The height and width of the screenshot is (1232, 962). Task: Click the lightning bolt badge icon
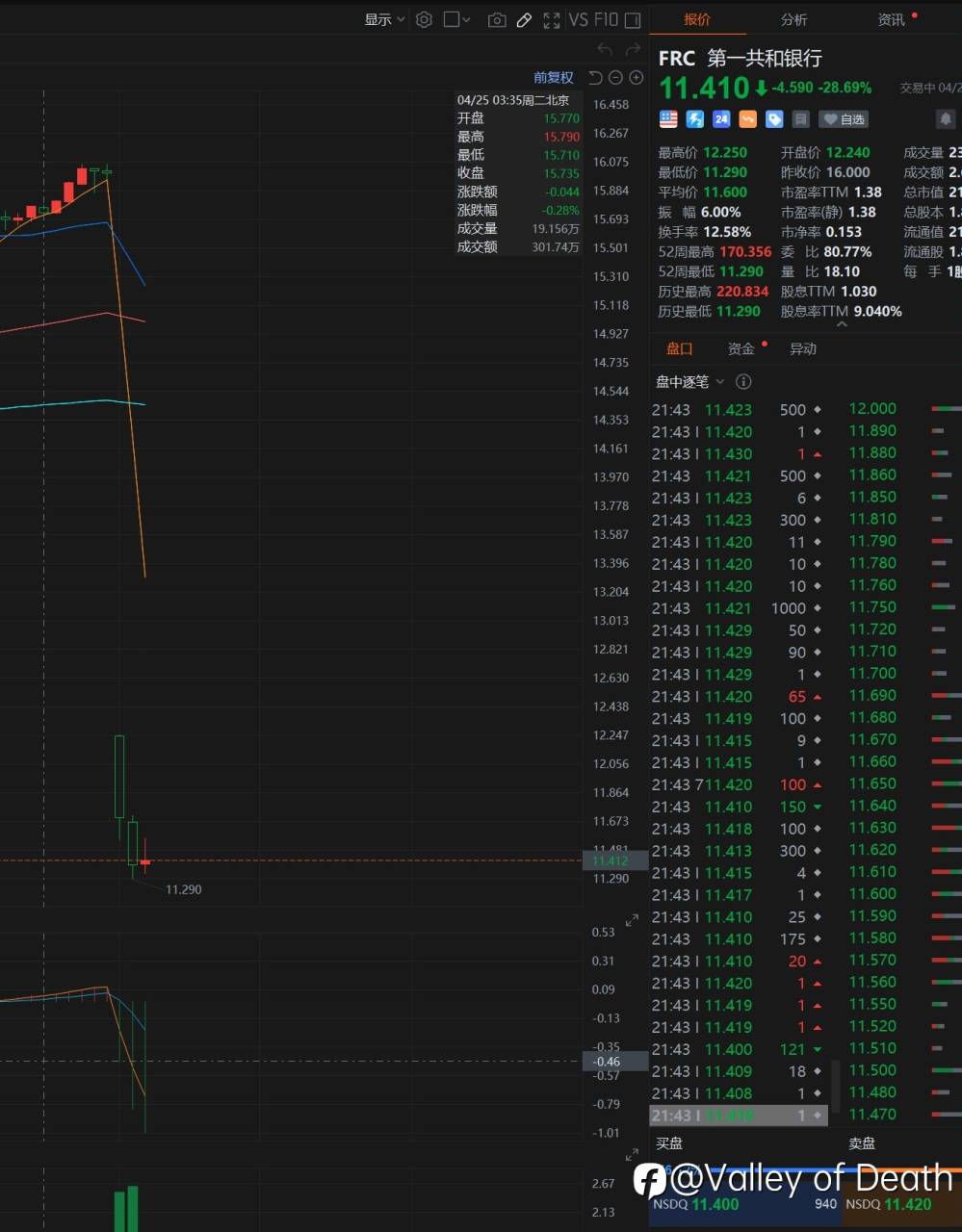[x=694, y=119]
